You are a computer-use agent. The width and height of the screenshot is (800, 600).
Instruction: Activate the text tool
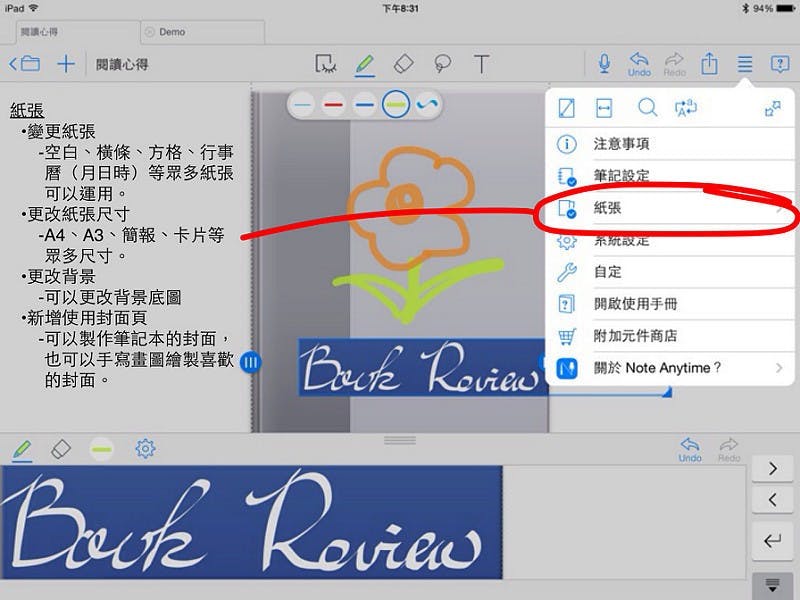coord(481,64)
